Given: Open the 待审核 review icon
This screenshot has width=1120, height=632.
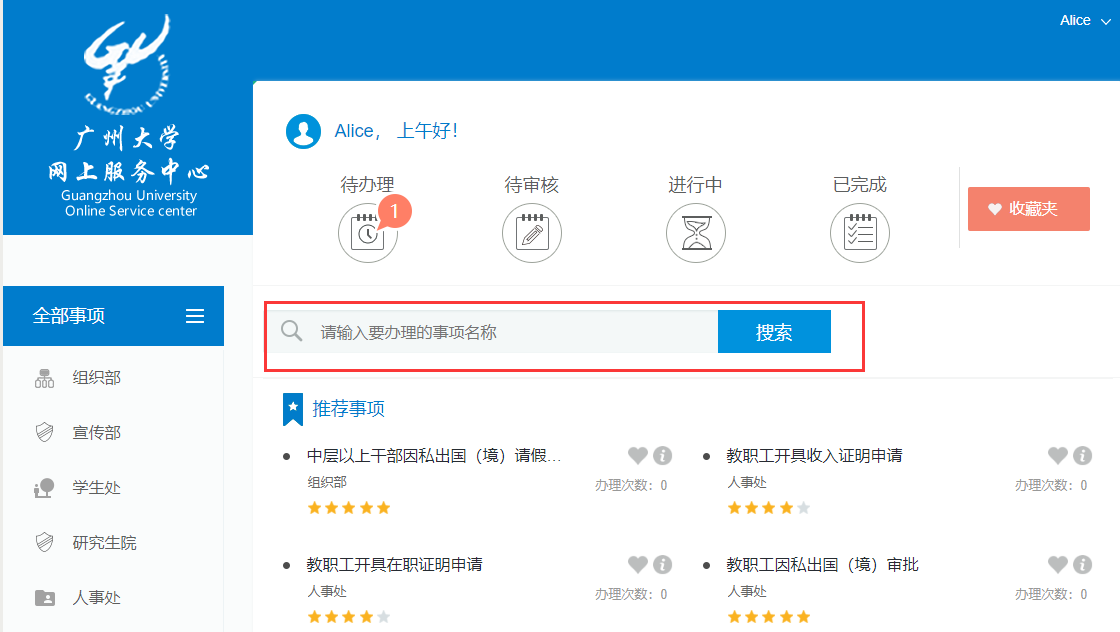Looking at the screenshot, I should 531,233.
